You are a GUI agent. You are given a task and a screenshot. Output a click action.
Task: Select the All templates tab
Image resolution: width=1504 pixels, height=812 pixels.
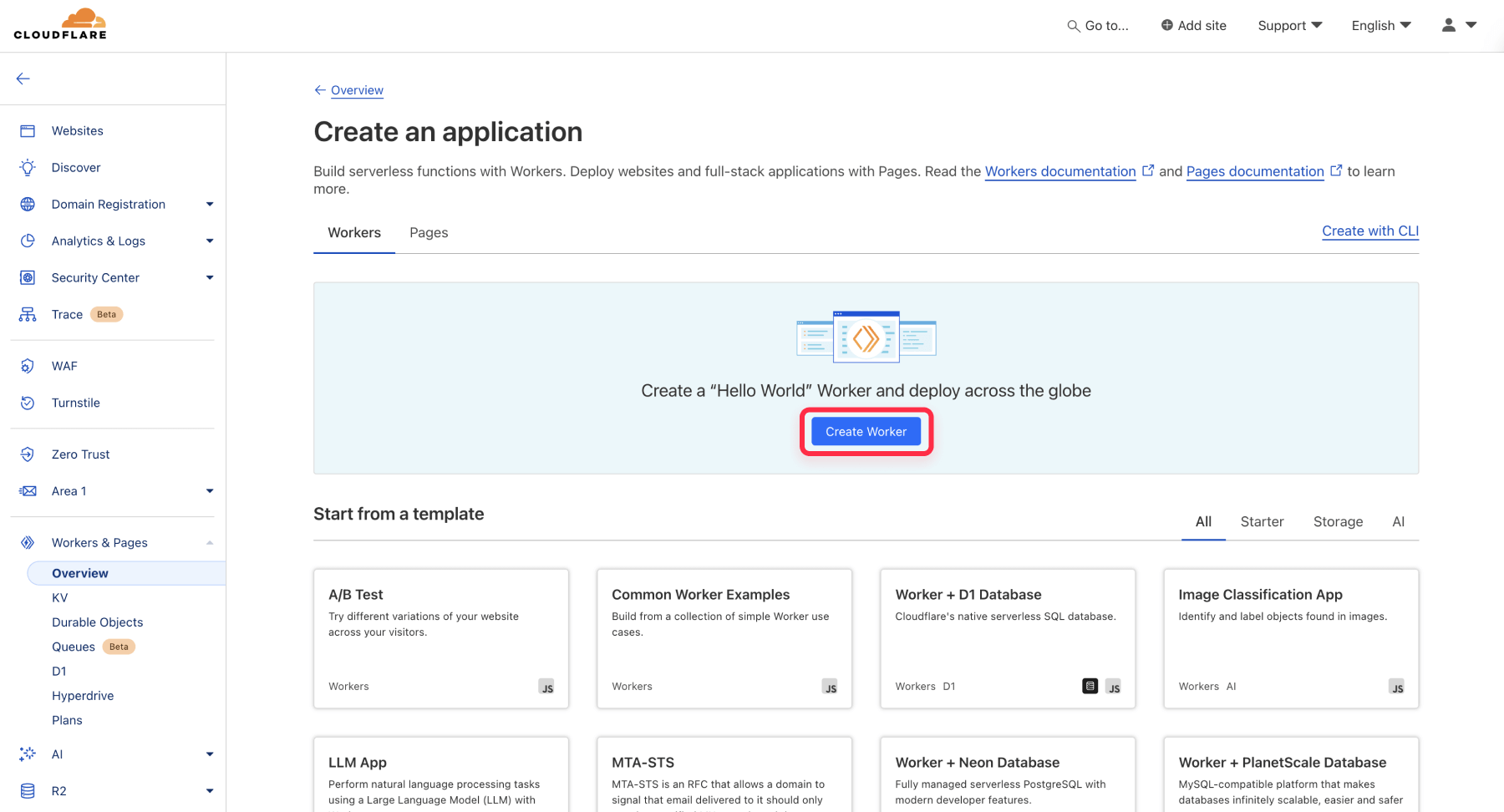click(x=1203, y=521)
